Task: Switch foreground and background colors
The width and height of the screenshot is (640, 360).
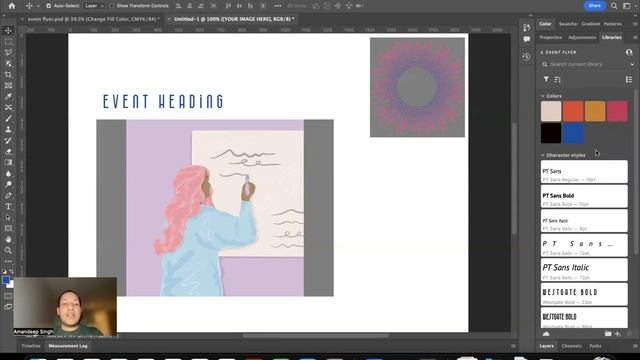Action: 11,271
